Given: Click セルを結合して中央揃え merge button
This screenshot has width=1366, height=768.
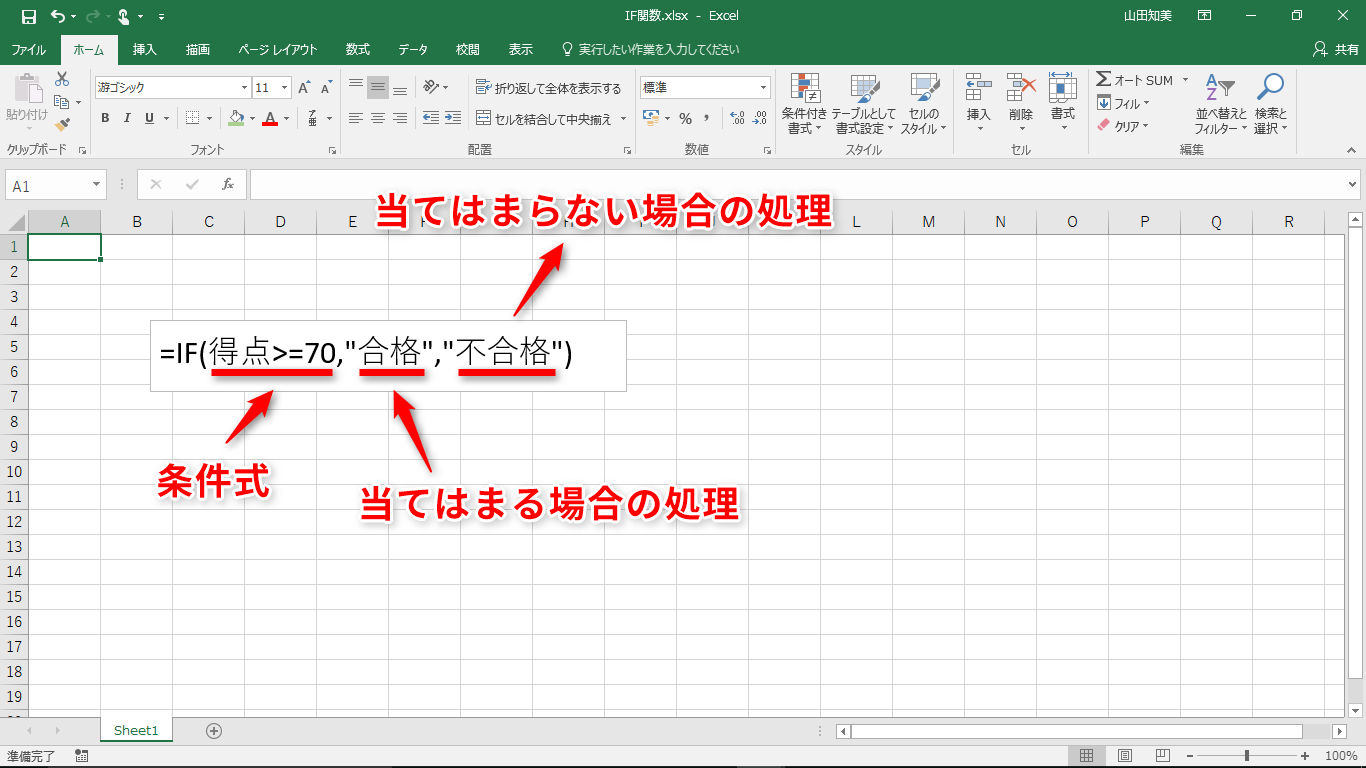Looking at the screenshot, I should pos(544,119).
